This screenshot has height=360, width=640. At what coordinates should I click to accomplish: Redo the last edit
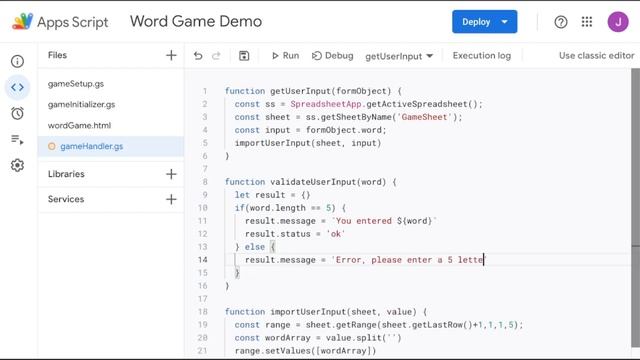point(216,56)
